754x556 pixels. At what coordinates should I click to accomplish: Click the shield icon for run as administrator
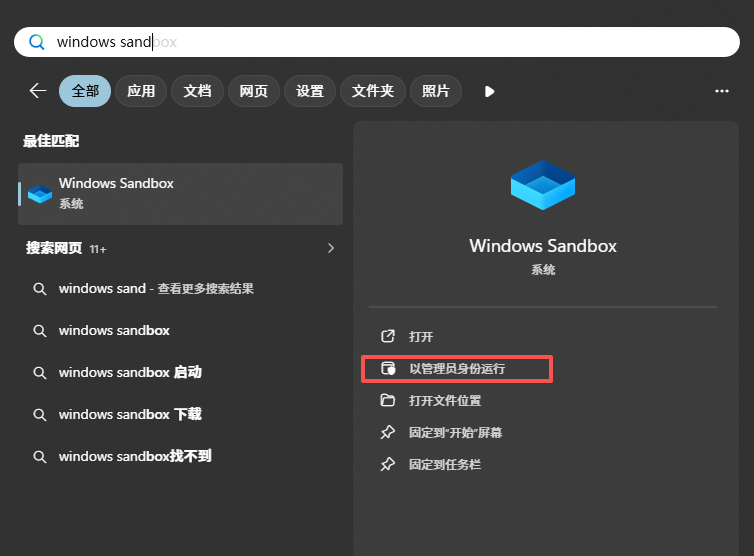(388, 368)
